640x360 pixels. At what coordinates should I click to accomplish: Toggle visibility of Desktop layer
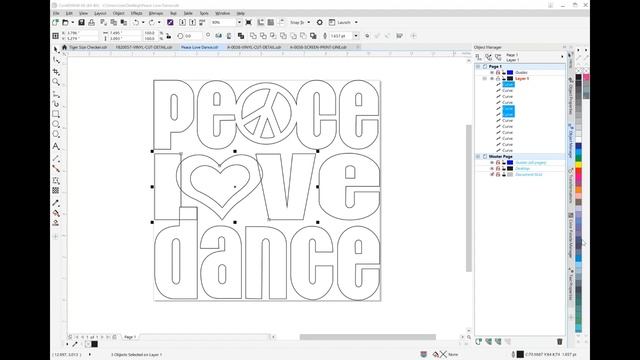pos(492,169)
